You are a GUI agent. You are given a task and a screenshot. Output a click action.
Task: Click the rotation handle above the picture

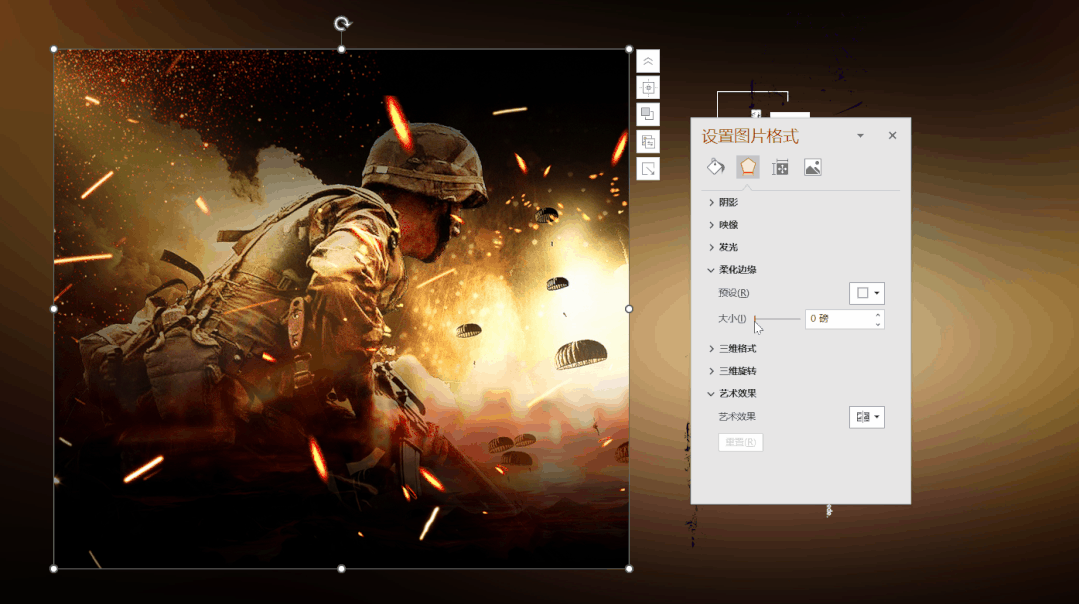pyautogui.click(x=342, y=24)
